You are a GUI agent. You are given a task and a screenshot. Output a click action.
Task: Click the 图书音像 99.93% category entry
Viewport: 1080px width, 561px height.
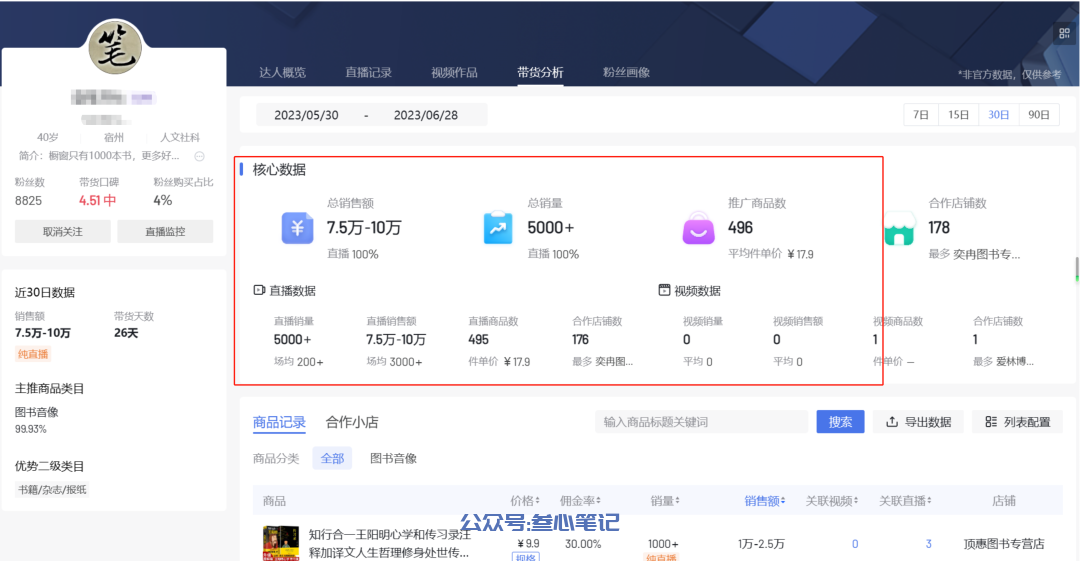[x=37, y=420]
